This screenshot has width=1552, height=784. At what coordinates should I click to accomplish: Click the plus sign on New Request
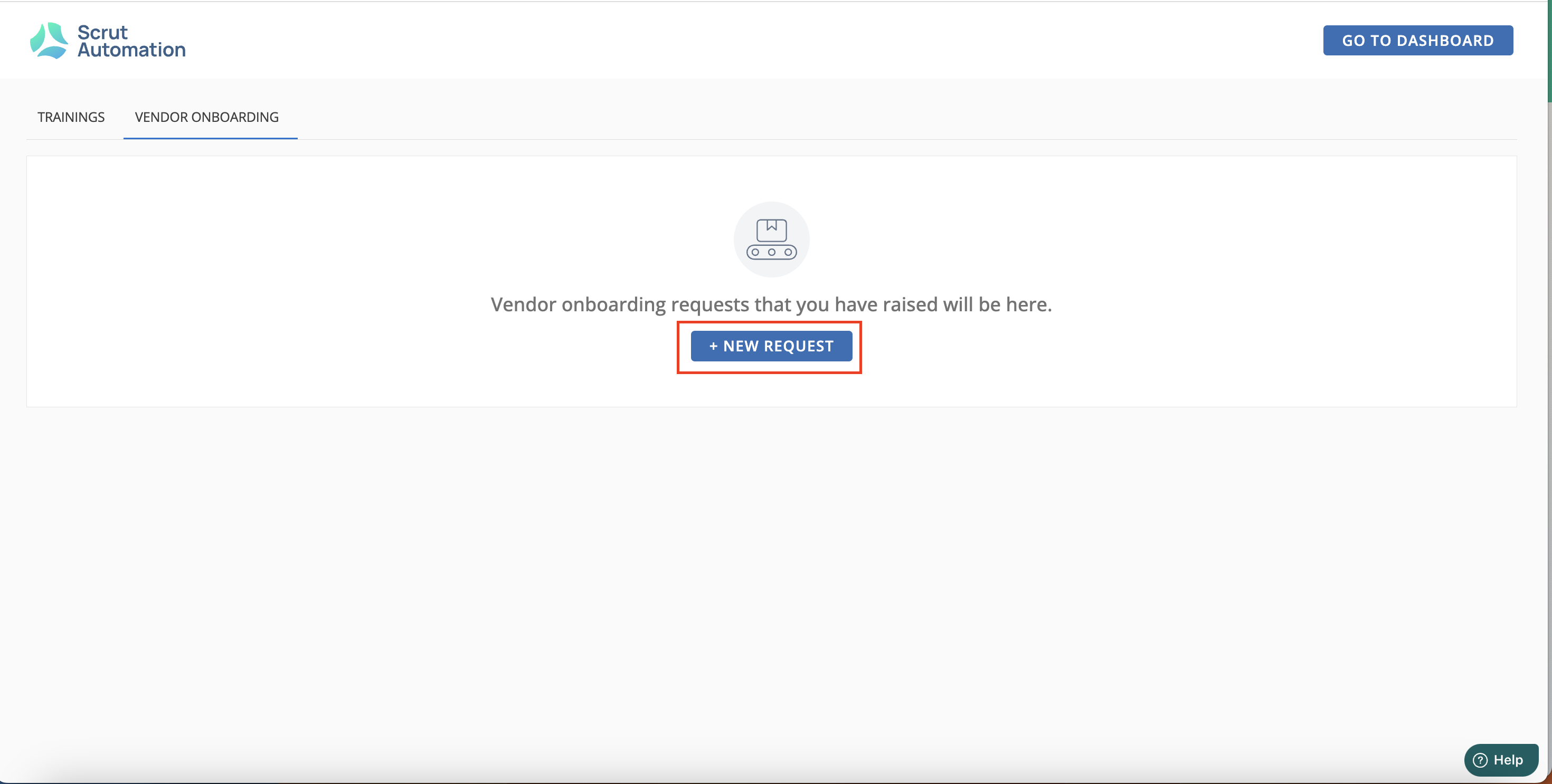point(713,346)
